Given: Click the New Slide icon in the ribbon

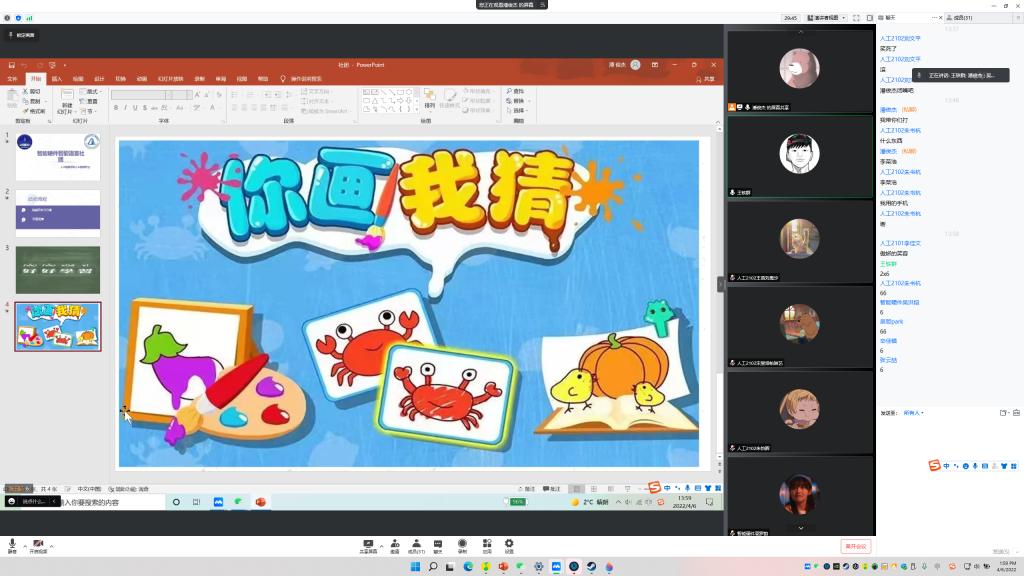Looking at the screenshot, I should coord(67,100).
